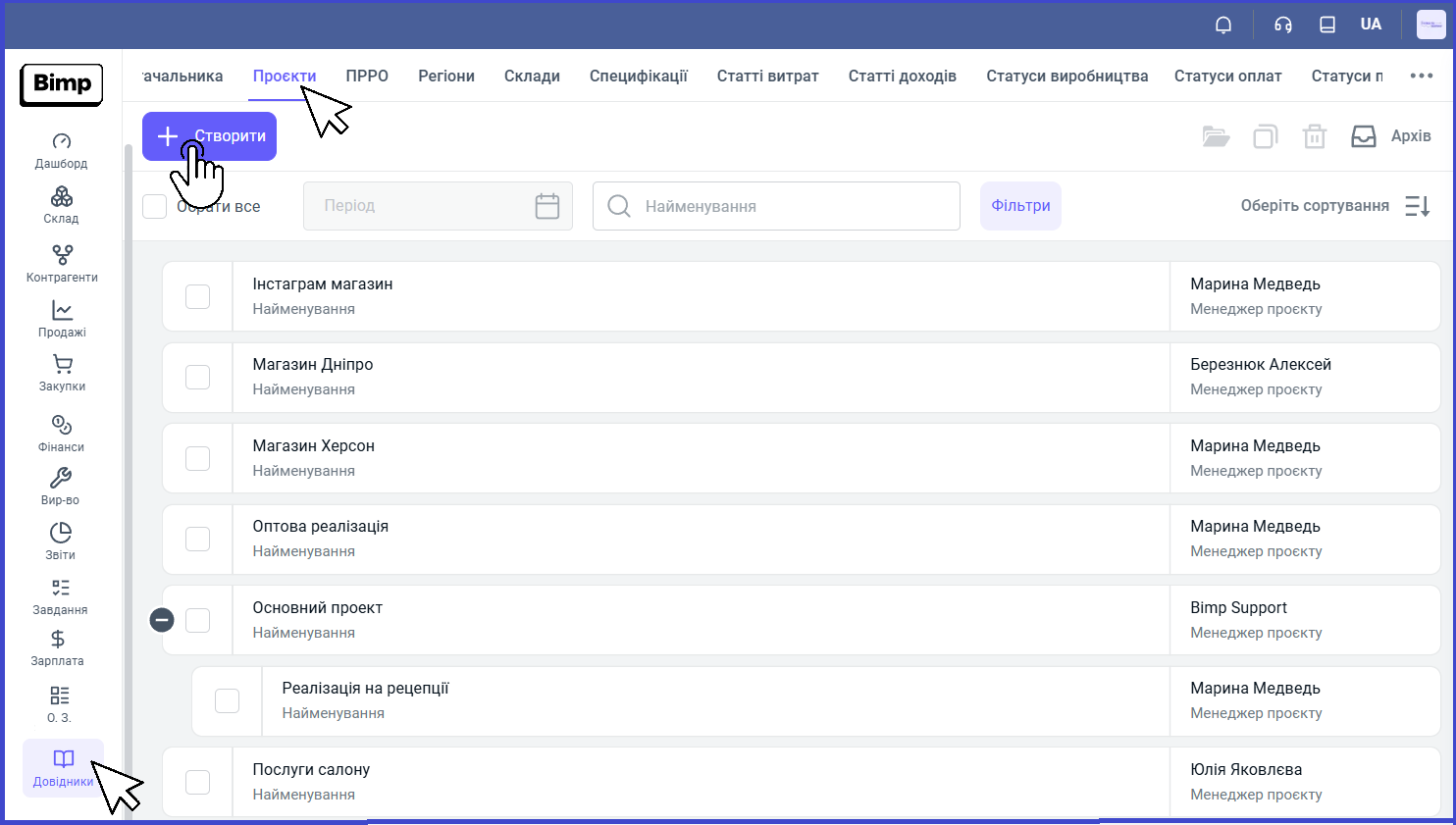
Task: Open Фінанси section
Action: pos(61,434)
